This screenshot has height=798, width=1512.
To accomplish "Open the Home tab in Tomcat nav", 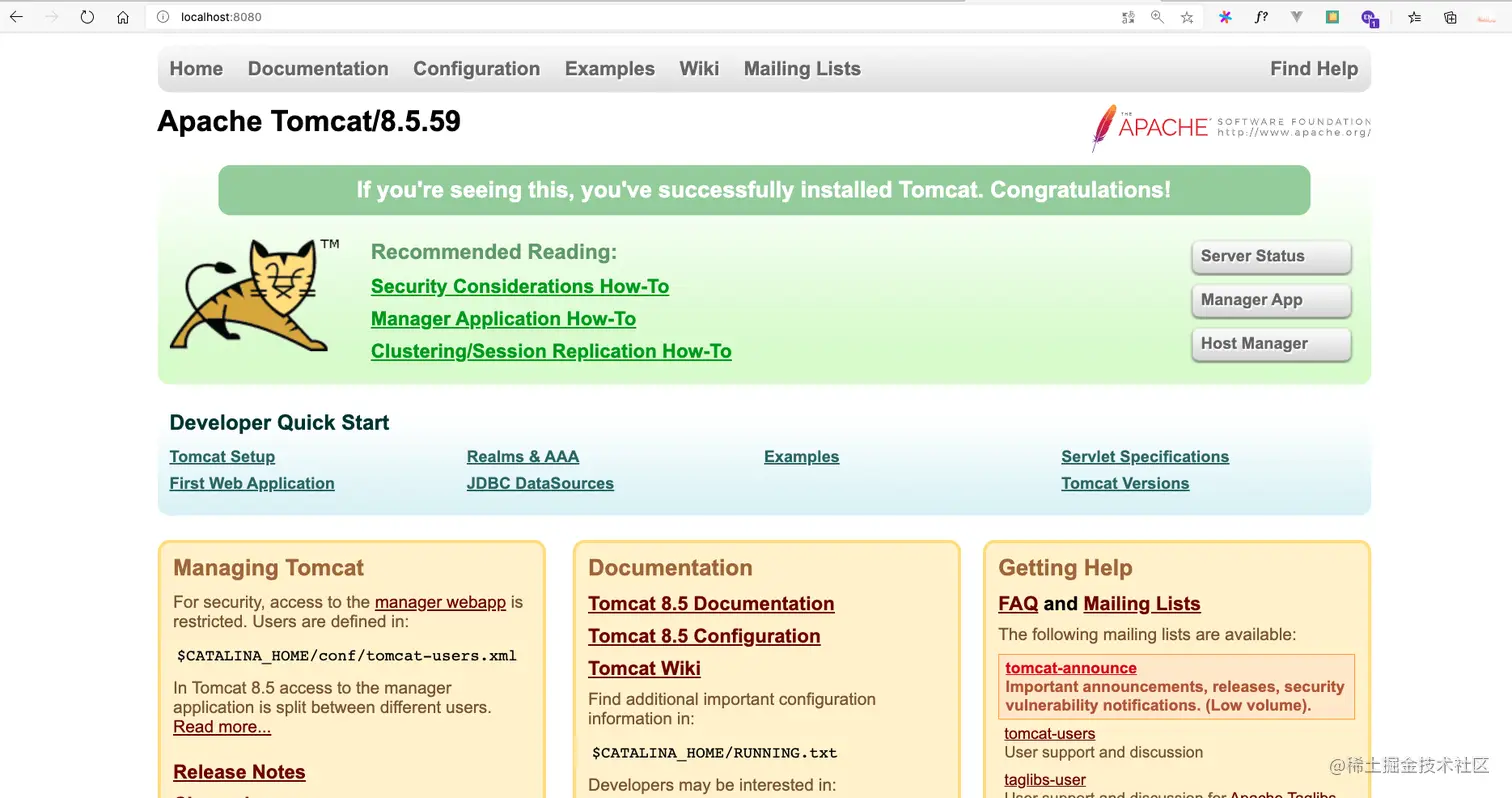I will pos(196,69).
